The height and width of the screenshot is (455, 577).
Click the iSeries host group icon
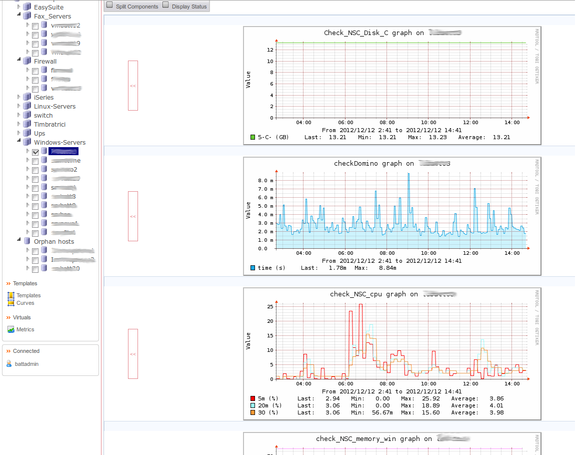pos(27,97)
